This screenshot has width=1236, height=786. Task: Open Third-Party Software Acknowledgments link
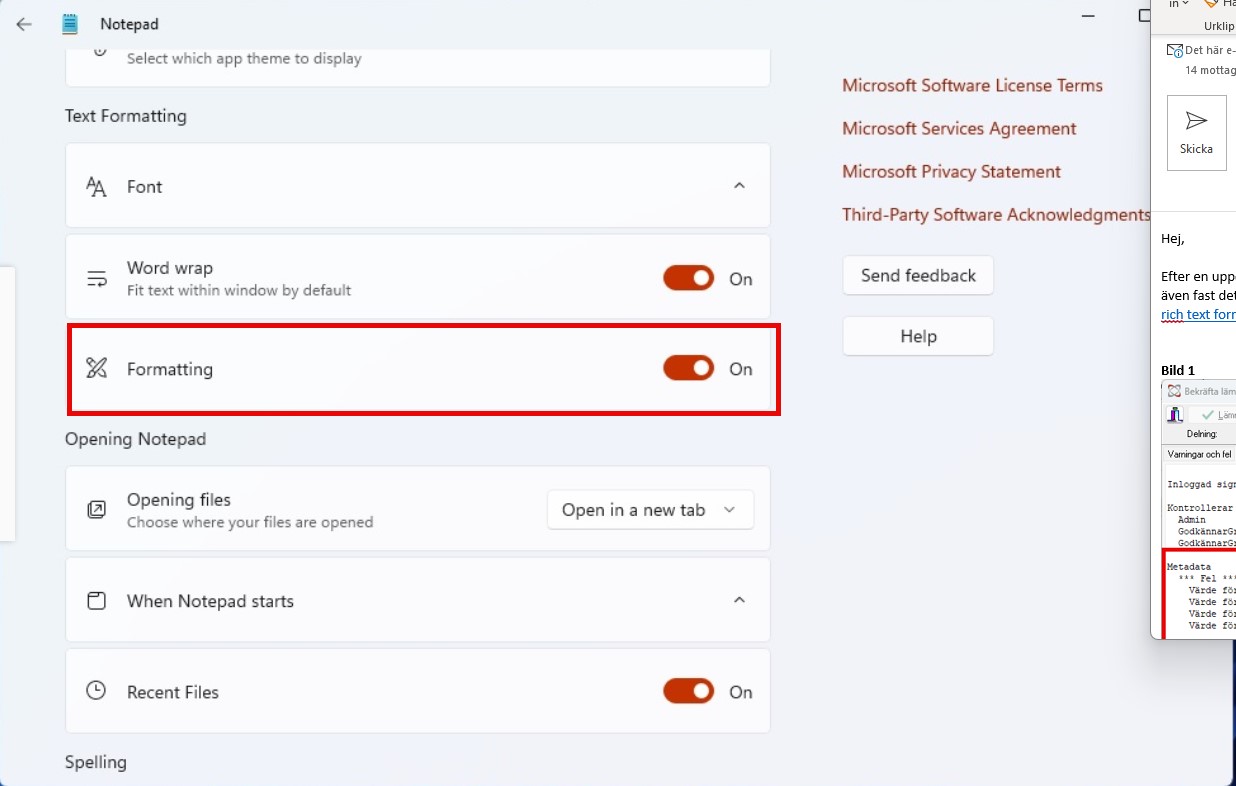click(x=996, y=215)
